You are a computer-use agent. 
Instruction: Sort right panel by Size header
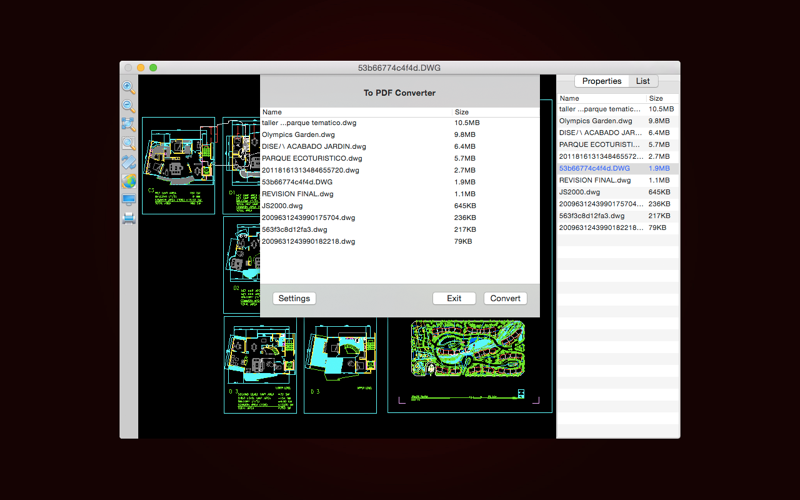(662, 98)
